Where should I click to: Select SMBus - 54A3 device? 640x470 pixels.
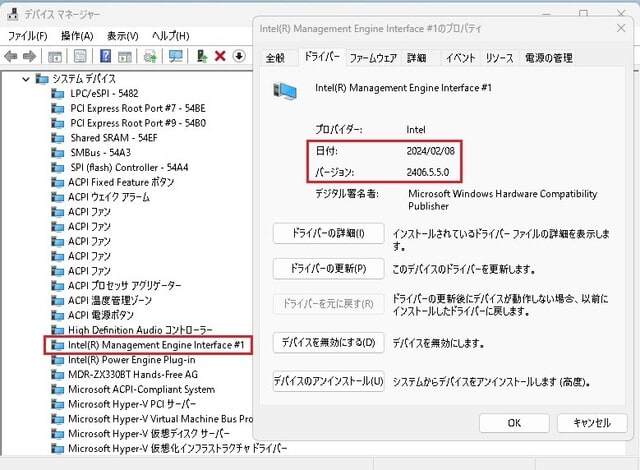click(x=100, y=153)
